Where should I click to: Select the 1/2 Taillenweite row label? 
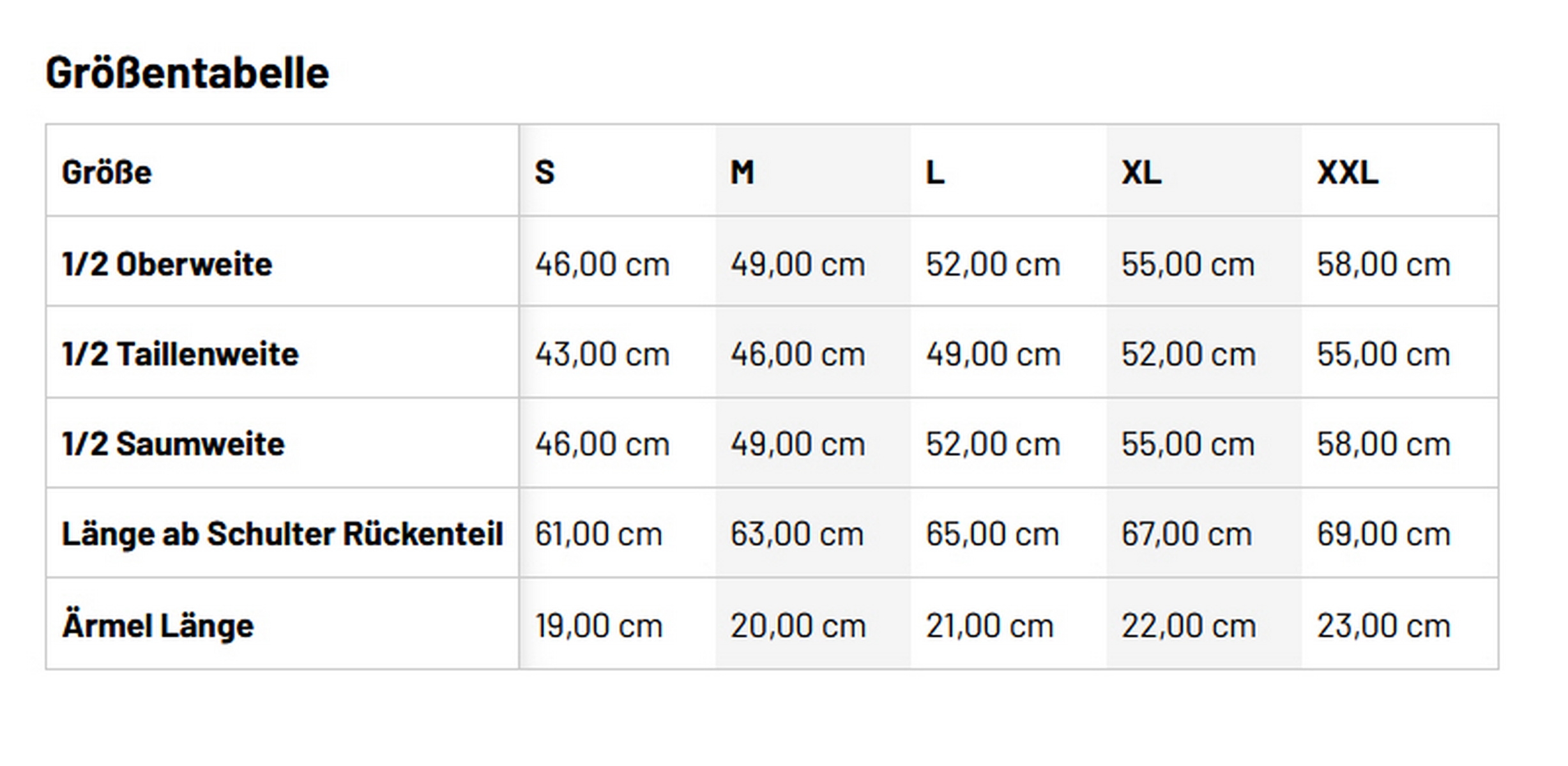180,354
